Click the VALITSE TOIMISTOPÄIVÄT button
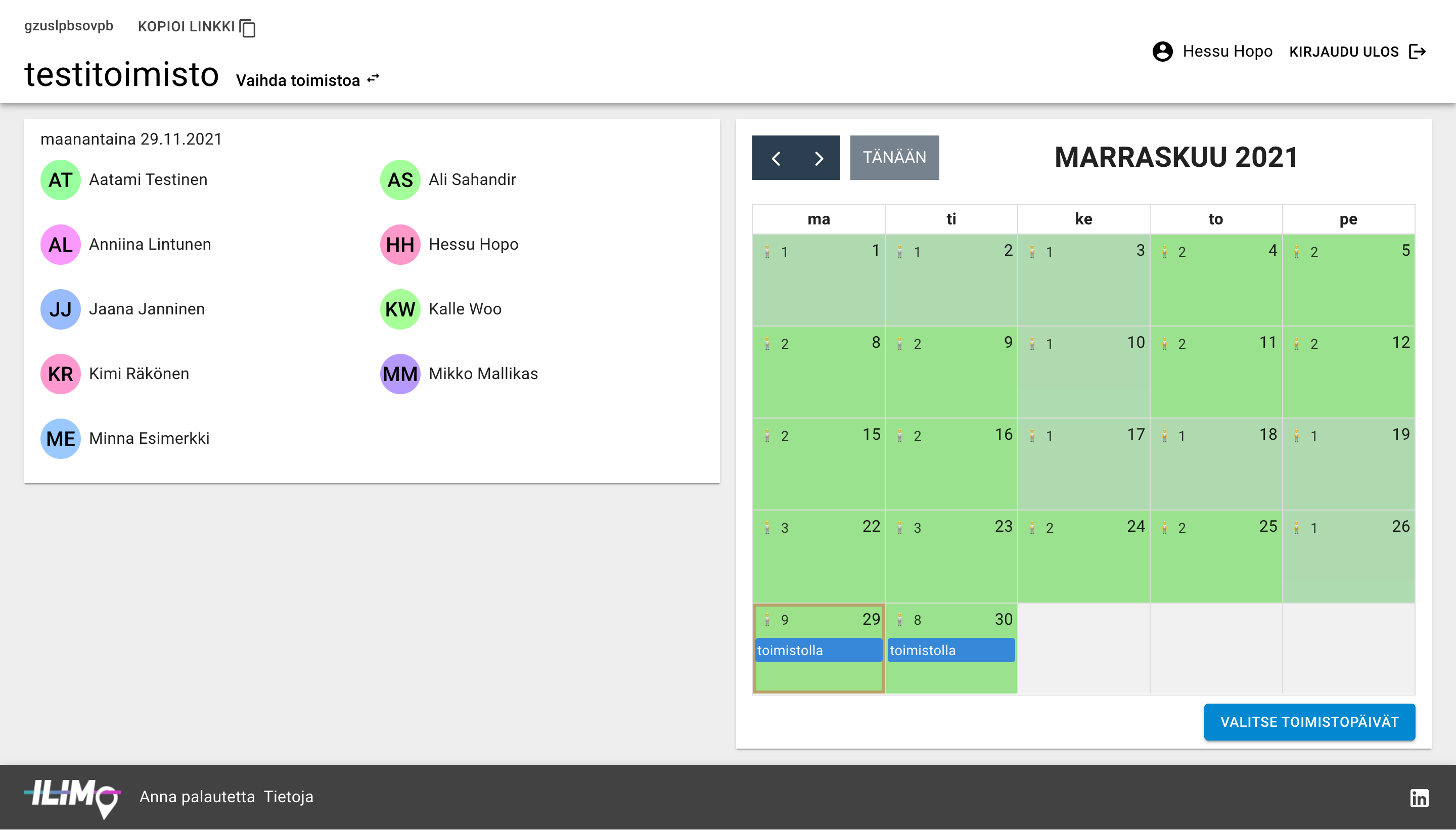Screen dimensions: 1456x830 (1309, 722)
